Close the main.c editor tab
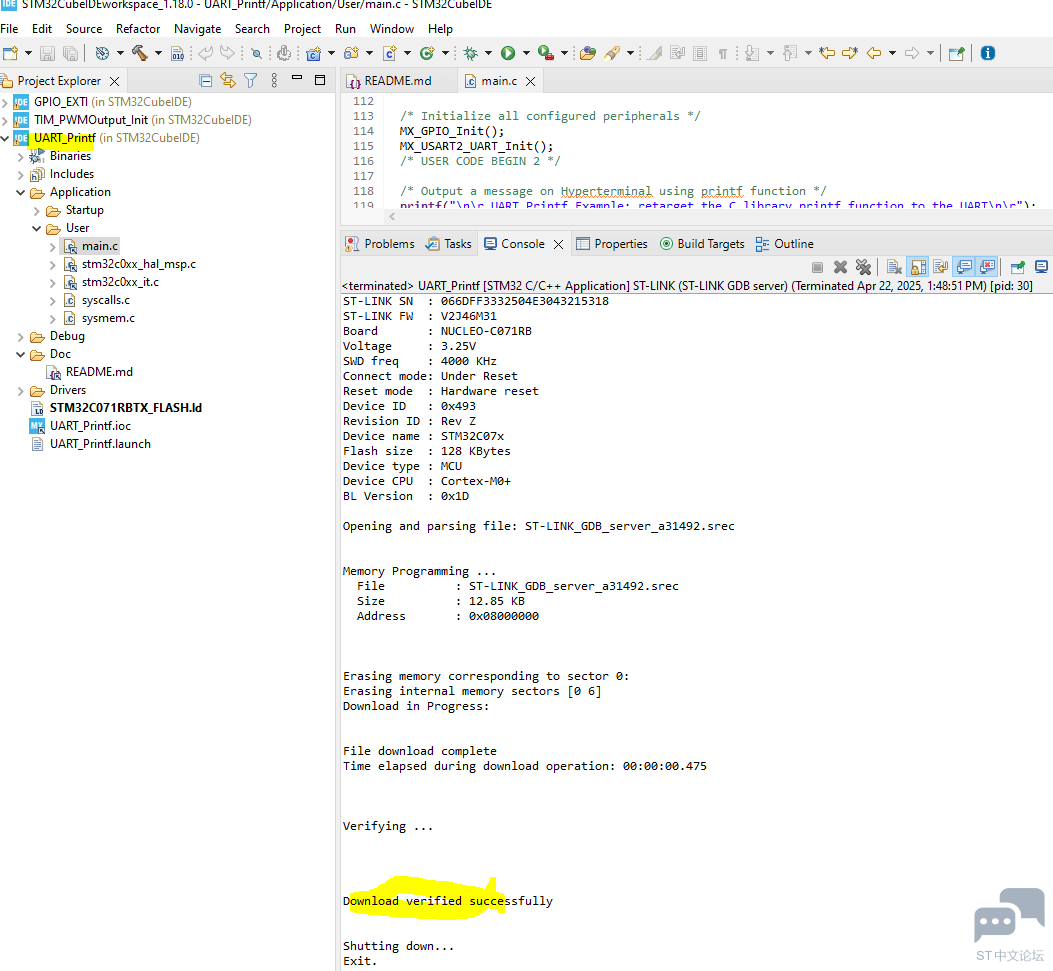1053x971 pixels. tap(531, 81)
